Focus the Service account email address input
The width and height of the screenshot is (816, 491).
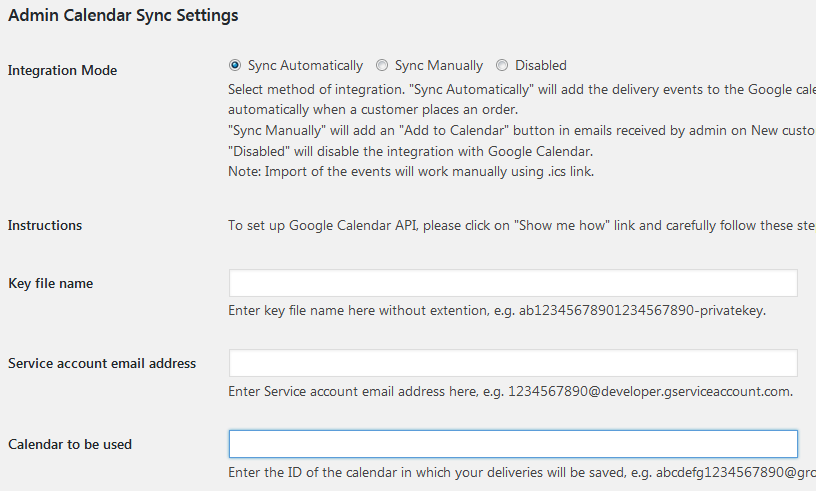click(x=513, y=363)
